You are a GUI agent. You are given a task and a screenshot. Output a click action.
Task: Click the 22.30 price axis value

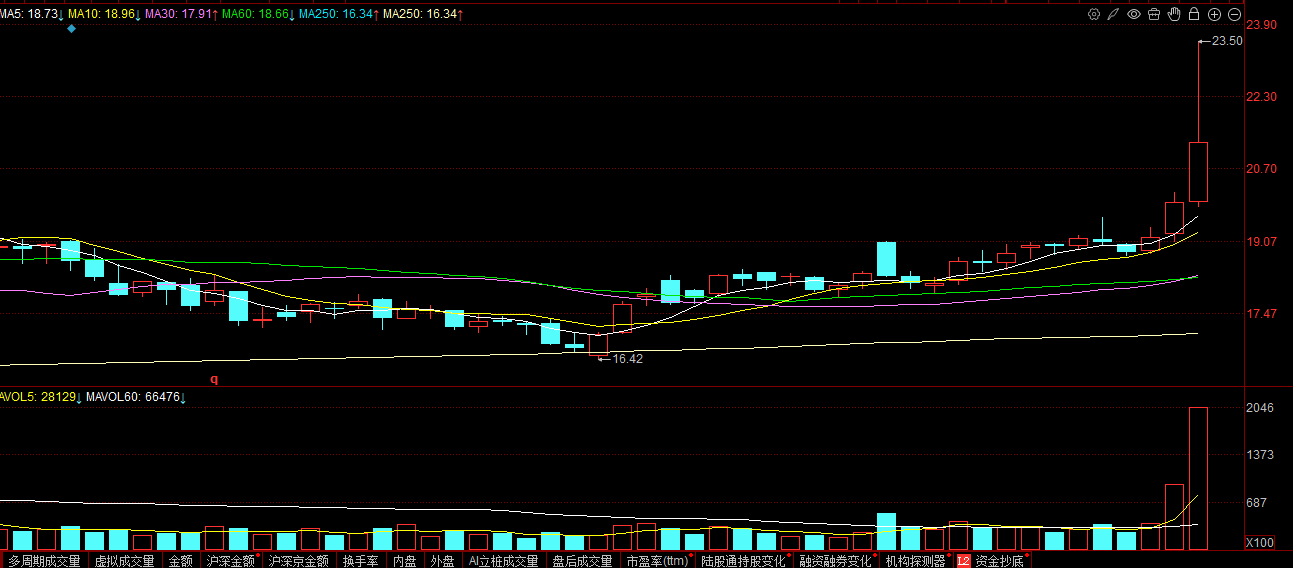point(1264,96)
